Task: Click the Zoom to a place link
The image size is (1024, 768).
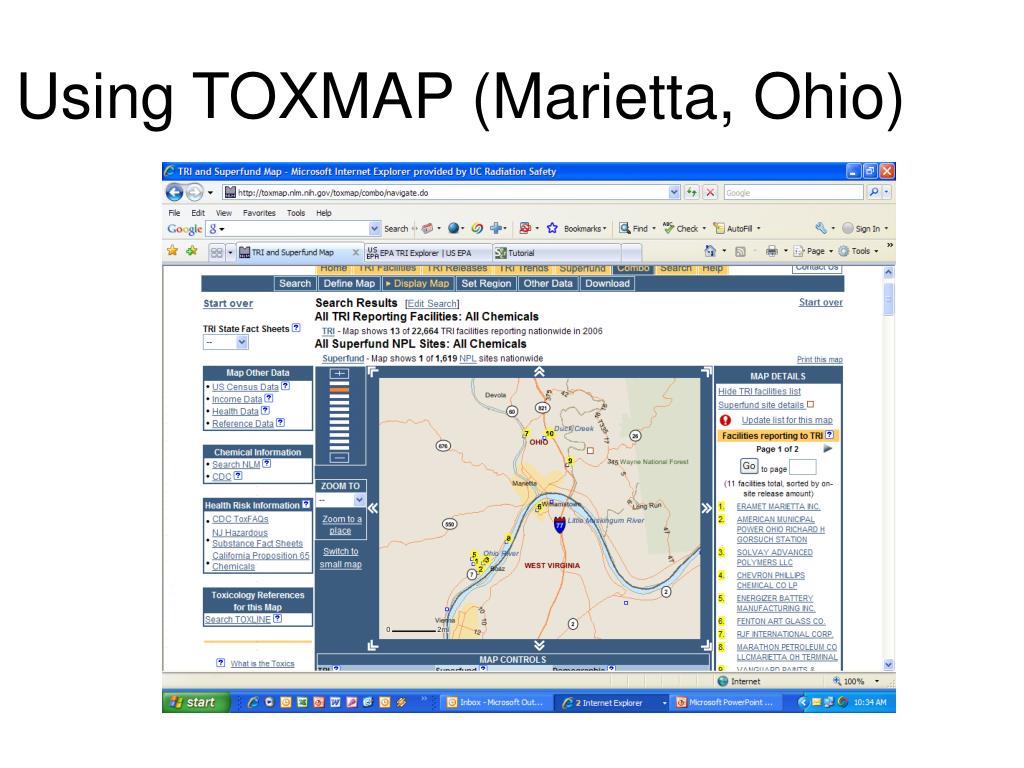Action: click(342, 525)
